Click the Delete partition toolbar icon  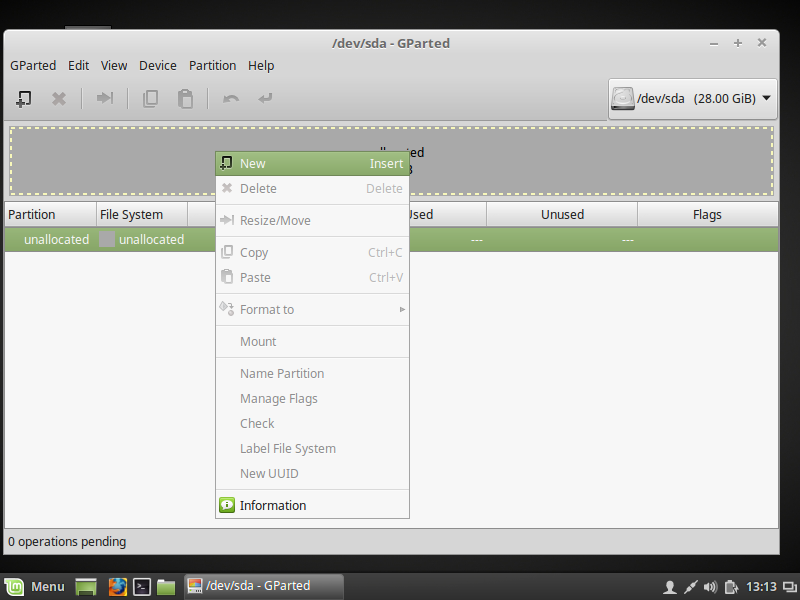pyautogui.click(x=59, y=98)
